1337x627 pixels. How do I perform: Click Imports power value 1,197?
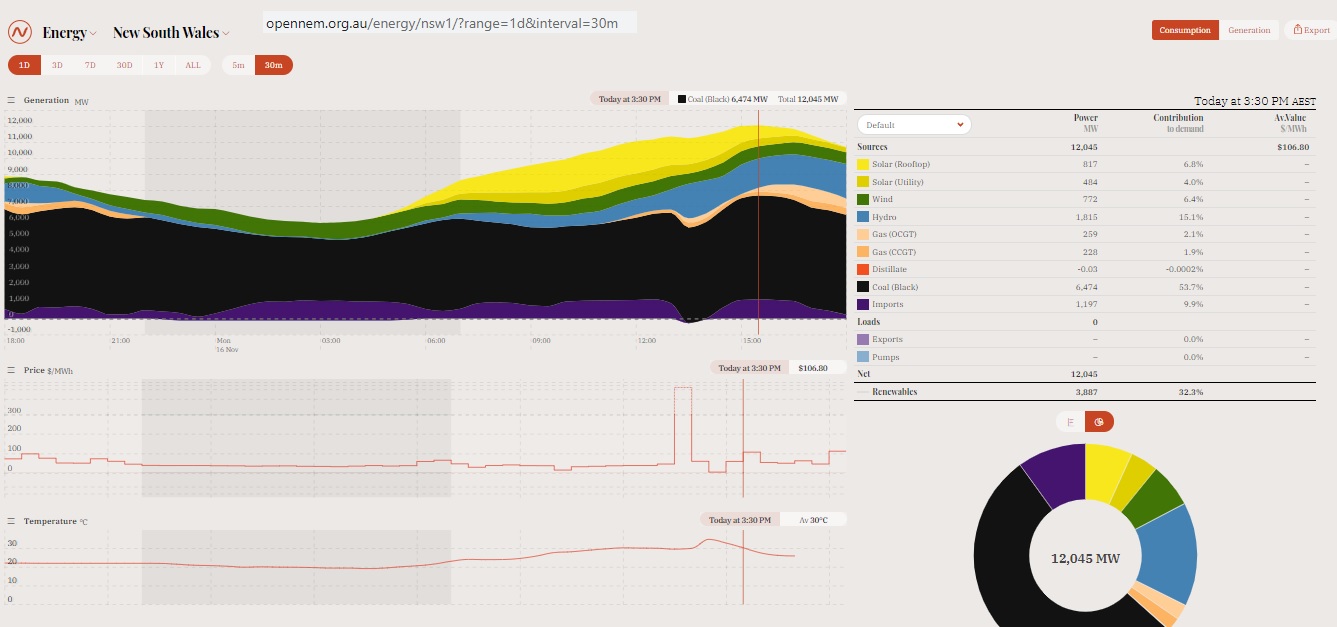pyautogui.click(x=1086, y=304)
